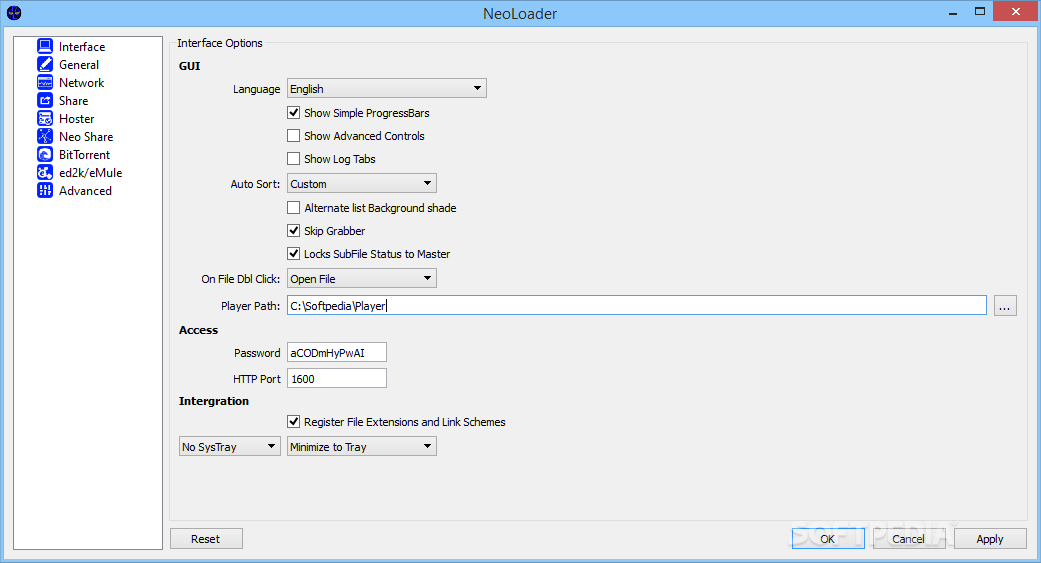
Task: Click the Reset button
Action: tap(206, 538)
